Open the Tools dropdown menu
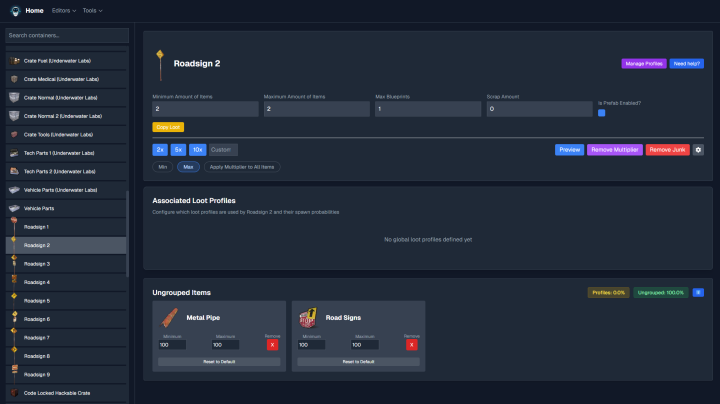The width and height of the screenshot is (720, 404). (x=92, y=11)
